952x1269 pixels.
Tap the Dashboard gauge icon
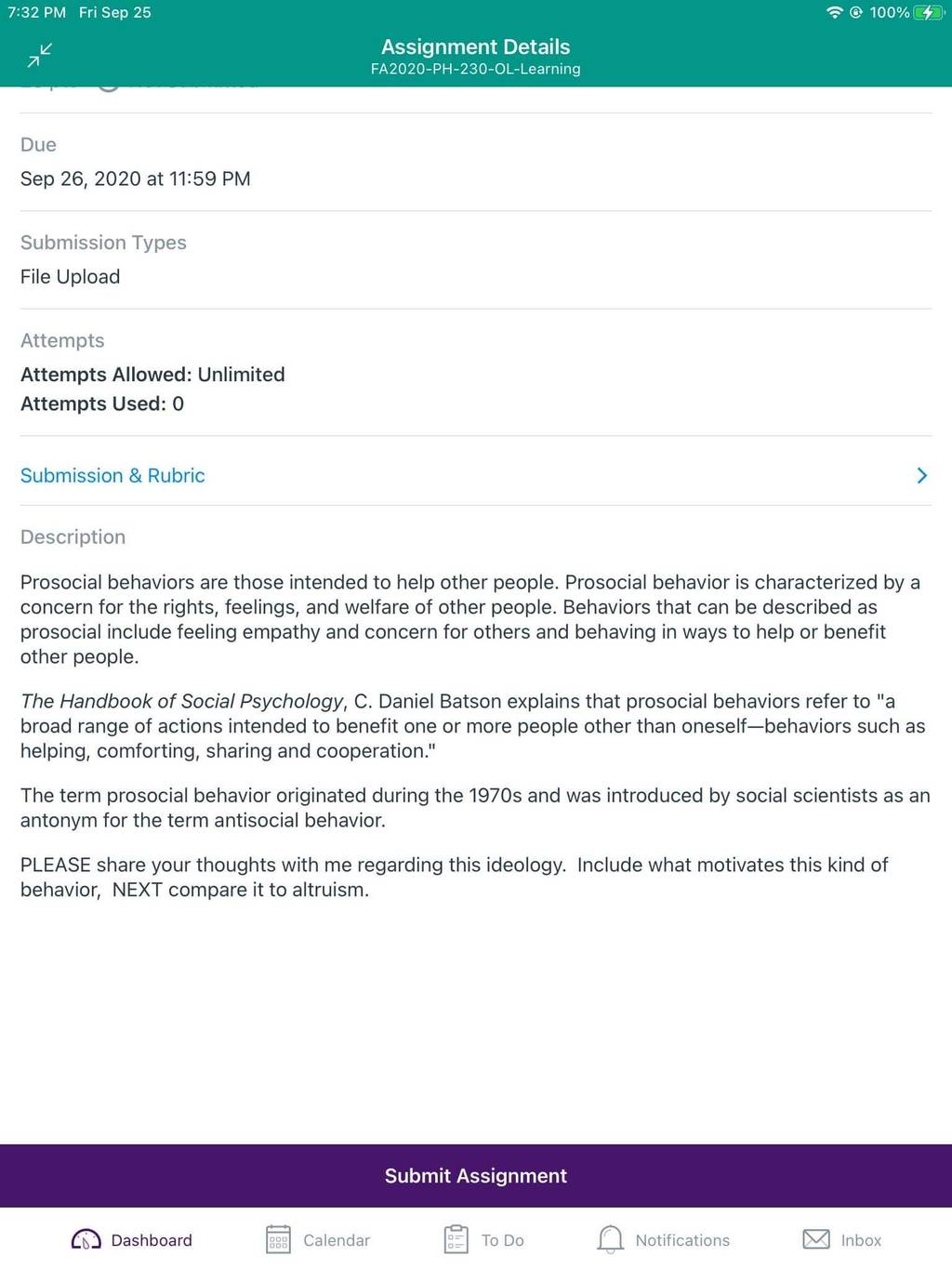pyautogui.click(x=86, y=1239)
